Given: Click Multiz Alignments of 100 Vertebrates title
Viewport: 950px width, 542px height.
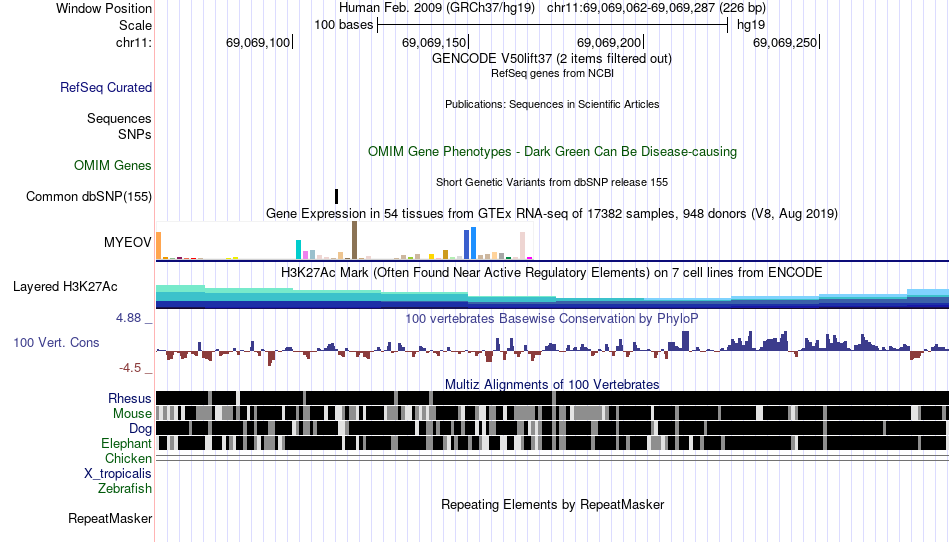Looking at the screenshot, I should [552, 384].
